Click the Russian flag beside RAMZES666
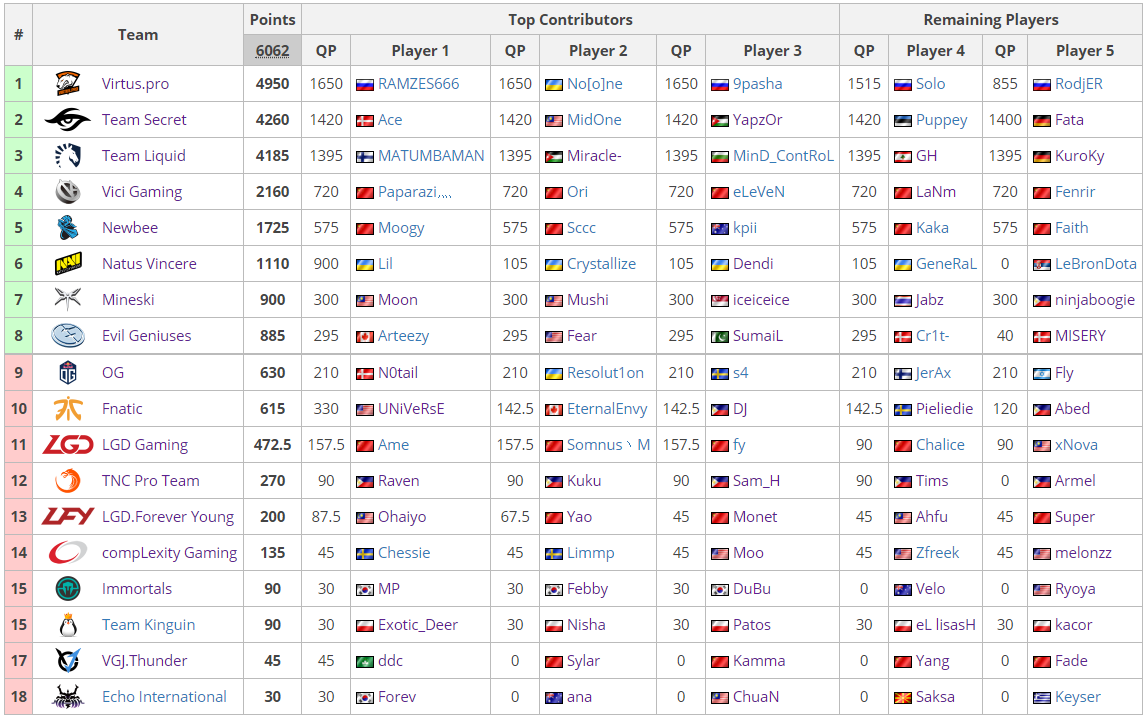 365,85
